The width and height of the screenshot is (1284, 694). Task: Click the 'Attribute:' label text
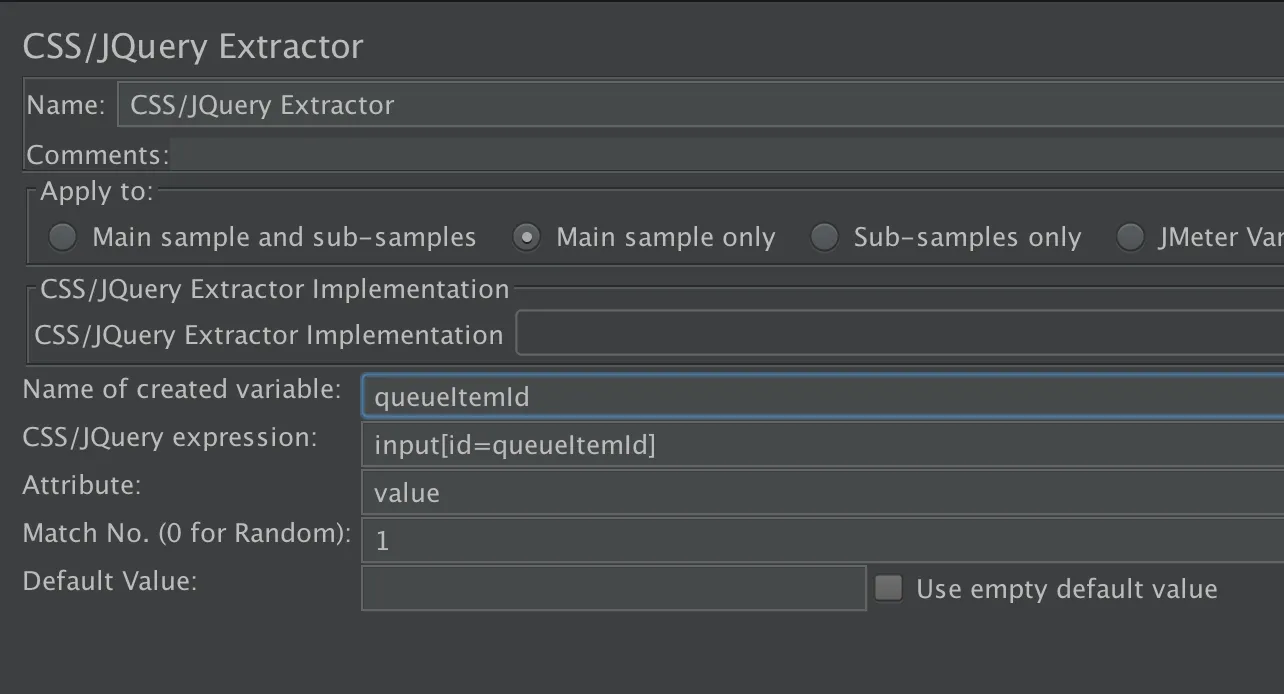click(82, 485)
